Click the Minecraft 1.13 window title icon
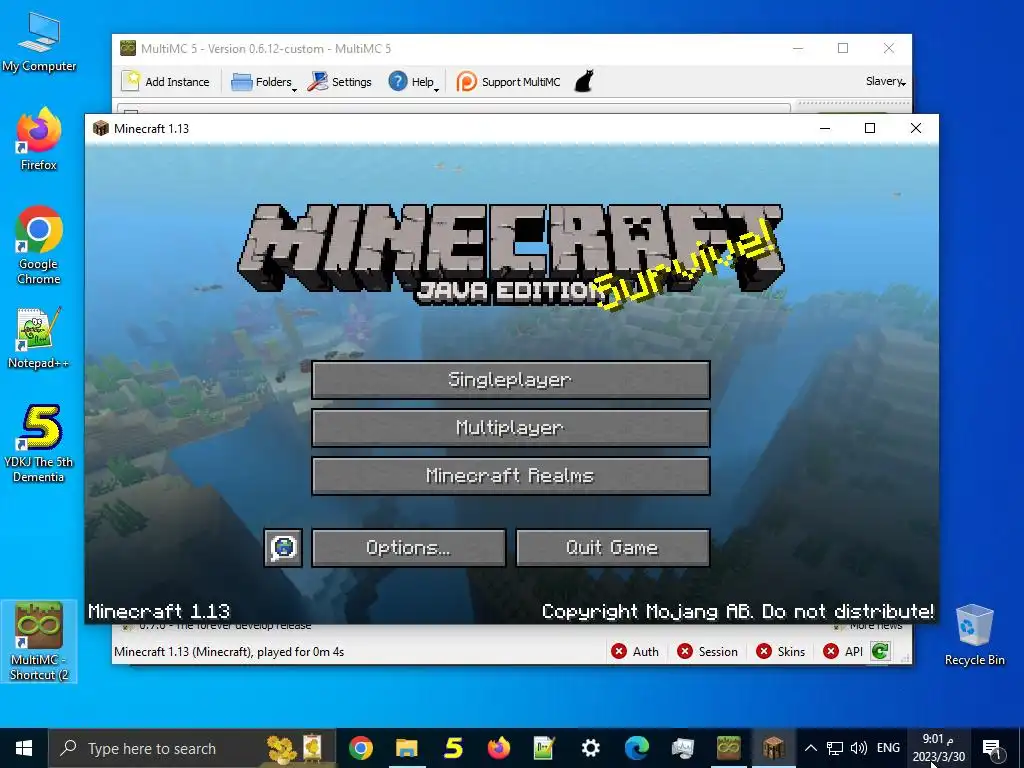The width and height of the screenshot is (1024, 768). [x=101, y=128]
